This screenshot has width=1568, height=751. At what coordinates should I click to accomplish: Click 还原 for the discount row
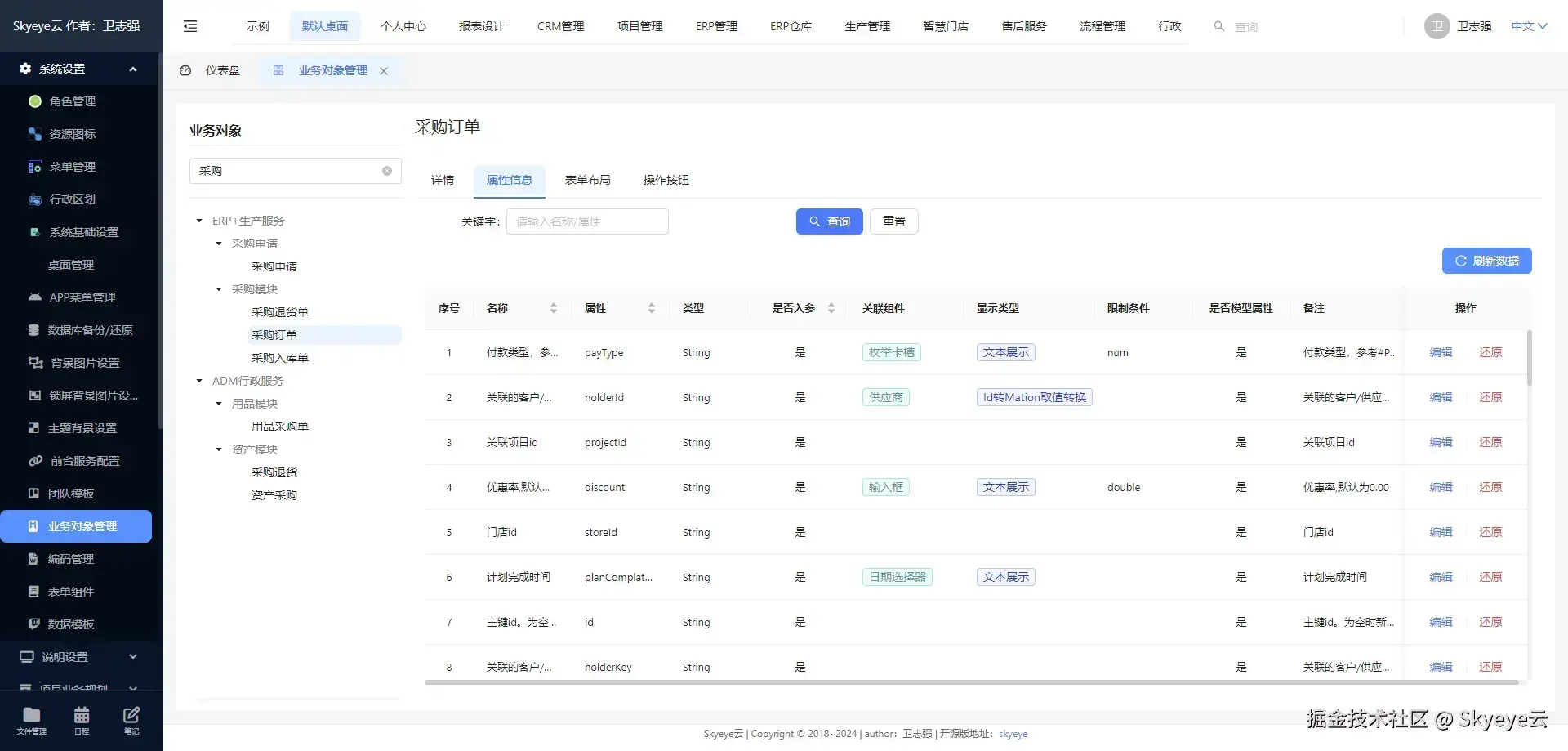[x=1490, y=487]
